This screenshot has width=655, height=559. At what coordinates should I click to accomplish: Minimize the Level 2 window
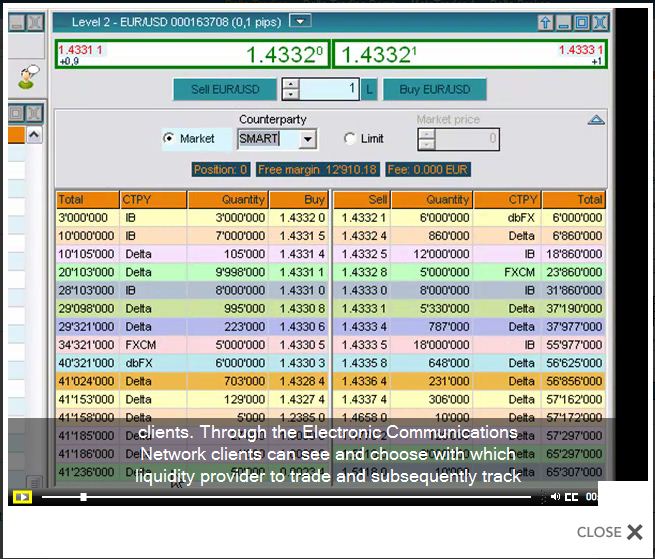564,21
